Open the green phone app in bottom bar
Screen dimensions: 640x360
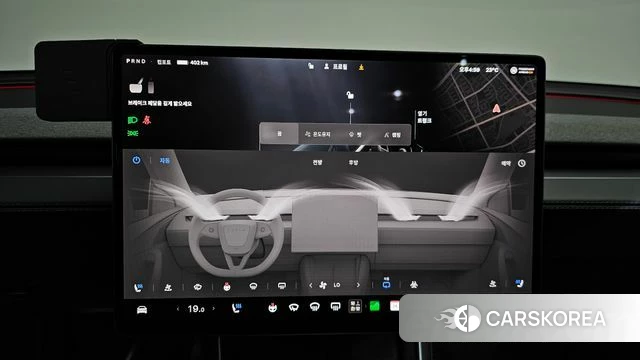point(374,306)
